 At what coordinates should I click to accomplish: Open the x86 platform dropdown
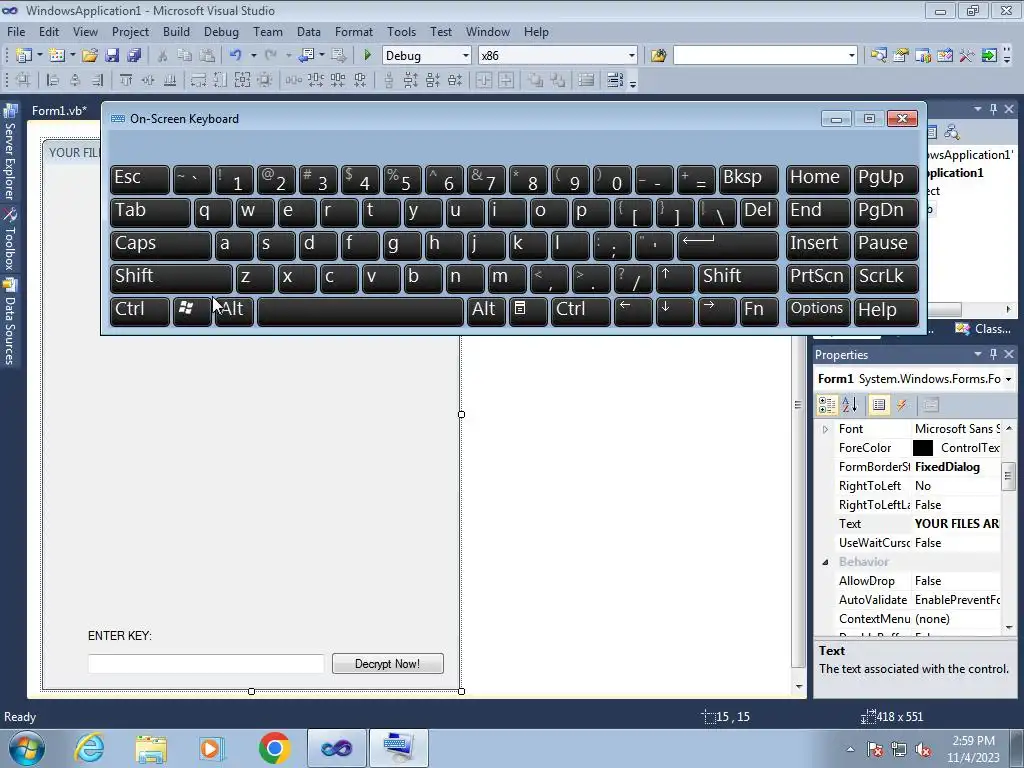[x=632, y=56]
